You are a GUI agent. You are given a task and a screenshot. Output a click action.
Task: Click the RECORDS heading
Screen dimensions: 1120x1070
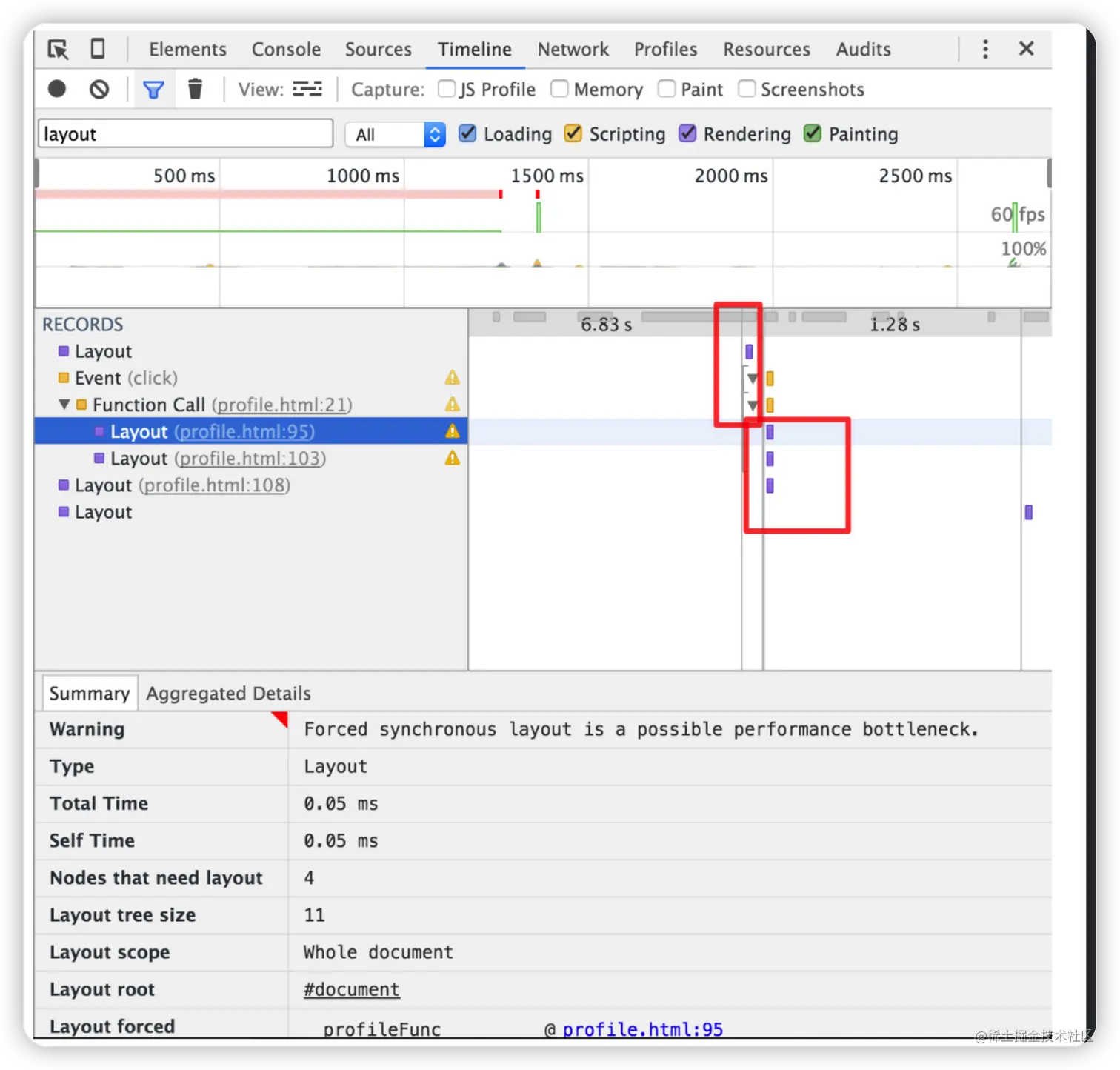(83, 325)
